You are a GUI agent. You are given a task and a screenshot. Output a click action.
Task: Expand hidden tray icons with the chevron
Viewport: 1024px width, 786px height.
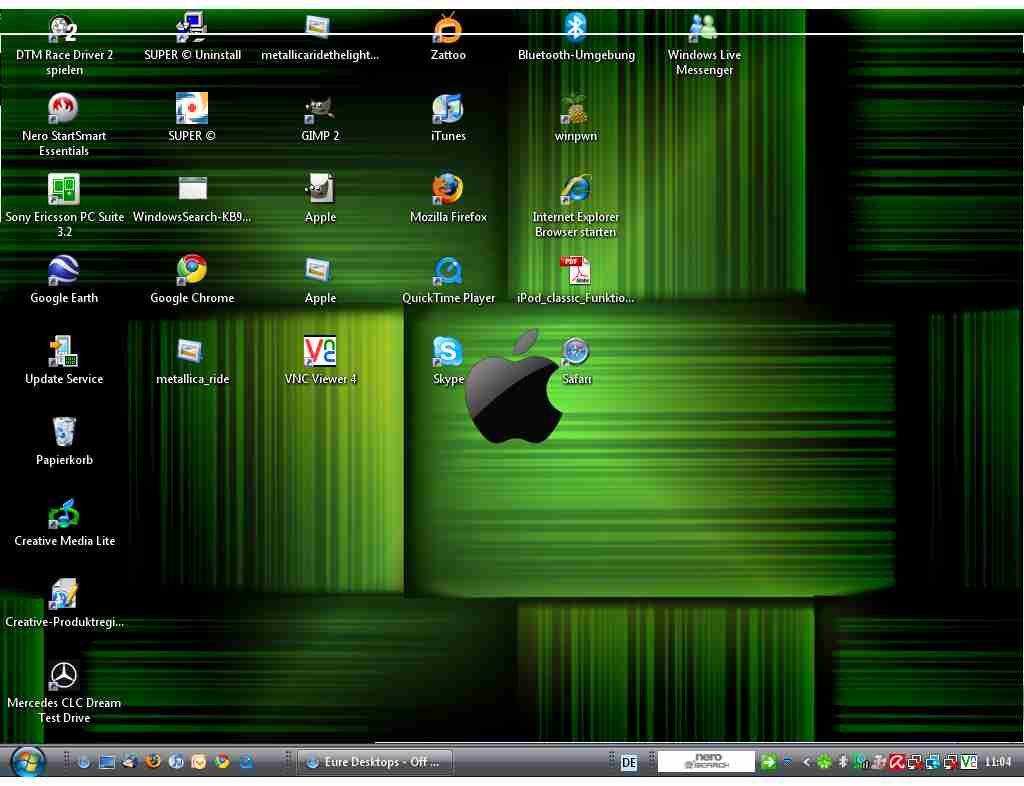[x=807, y=762]
